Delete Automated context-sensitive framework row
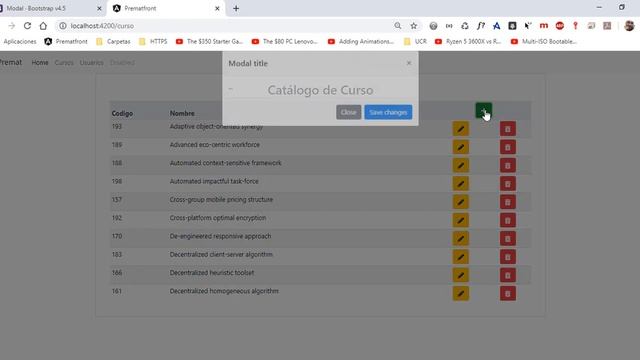The image size is (640, 360). [508, 165]
